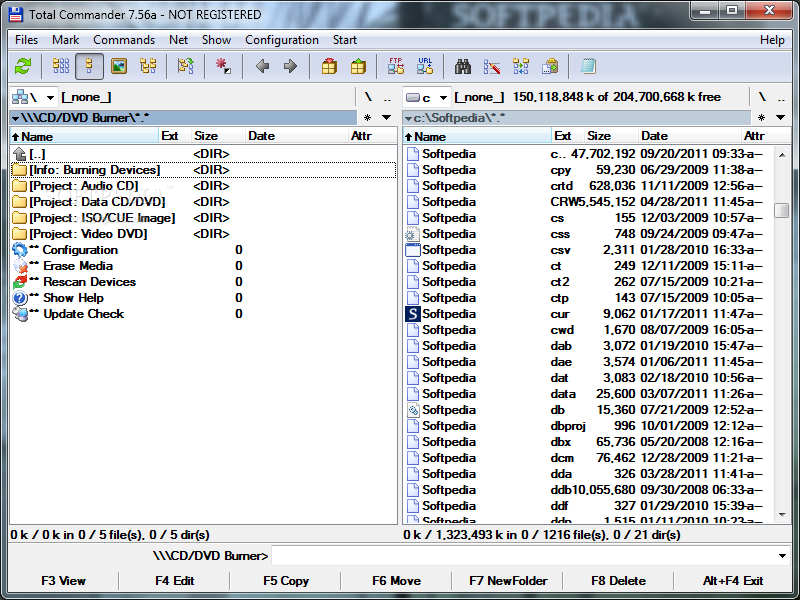Click the Alt+F4 Exit button

tap(733, 581)
